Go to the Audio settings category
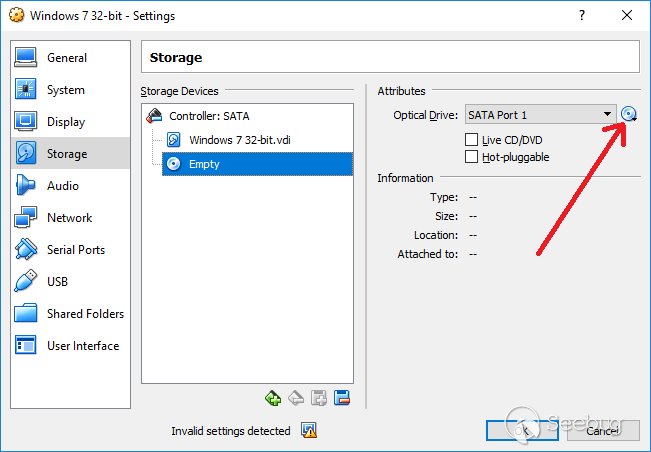Screen dimensions: 651x452 coord(70,186)
